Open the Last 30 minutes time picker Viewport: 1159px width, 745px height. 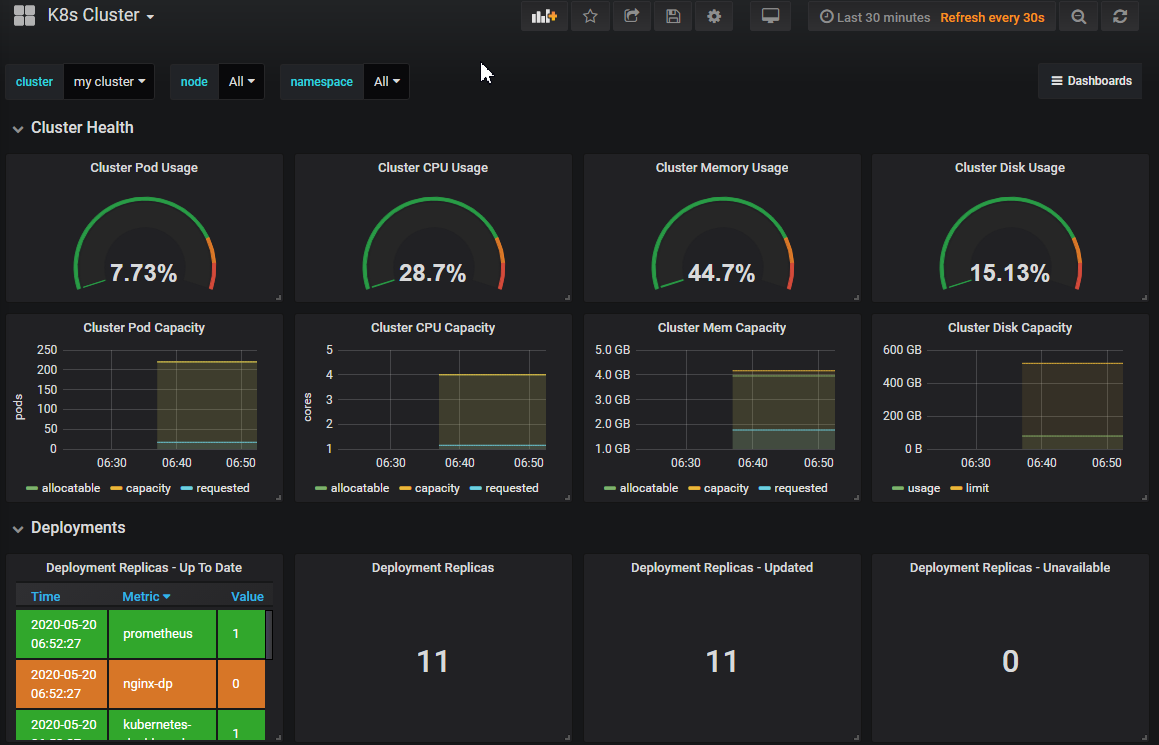click(873, 15)
